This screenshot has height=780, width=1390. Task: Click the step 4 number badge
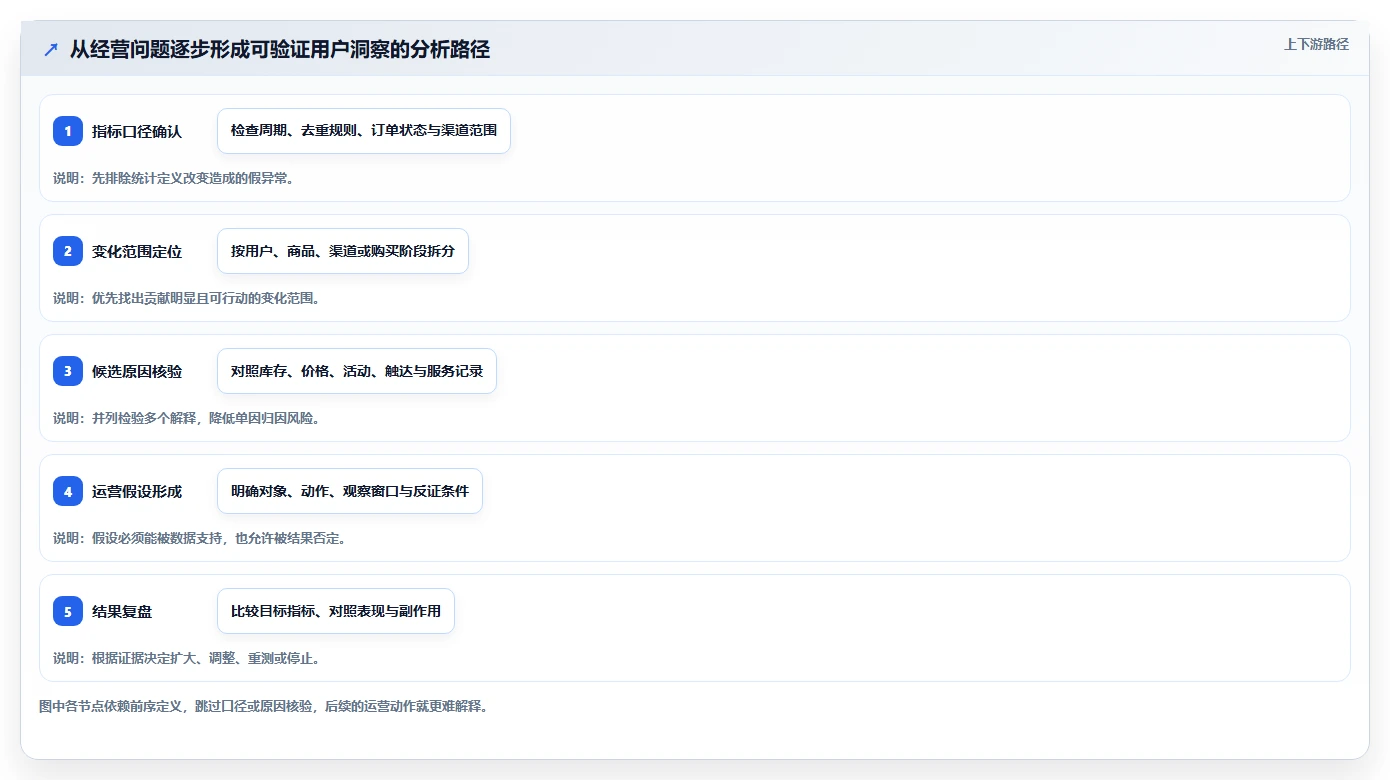point(68,491)
